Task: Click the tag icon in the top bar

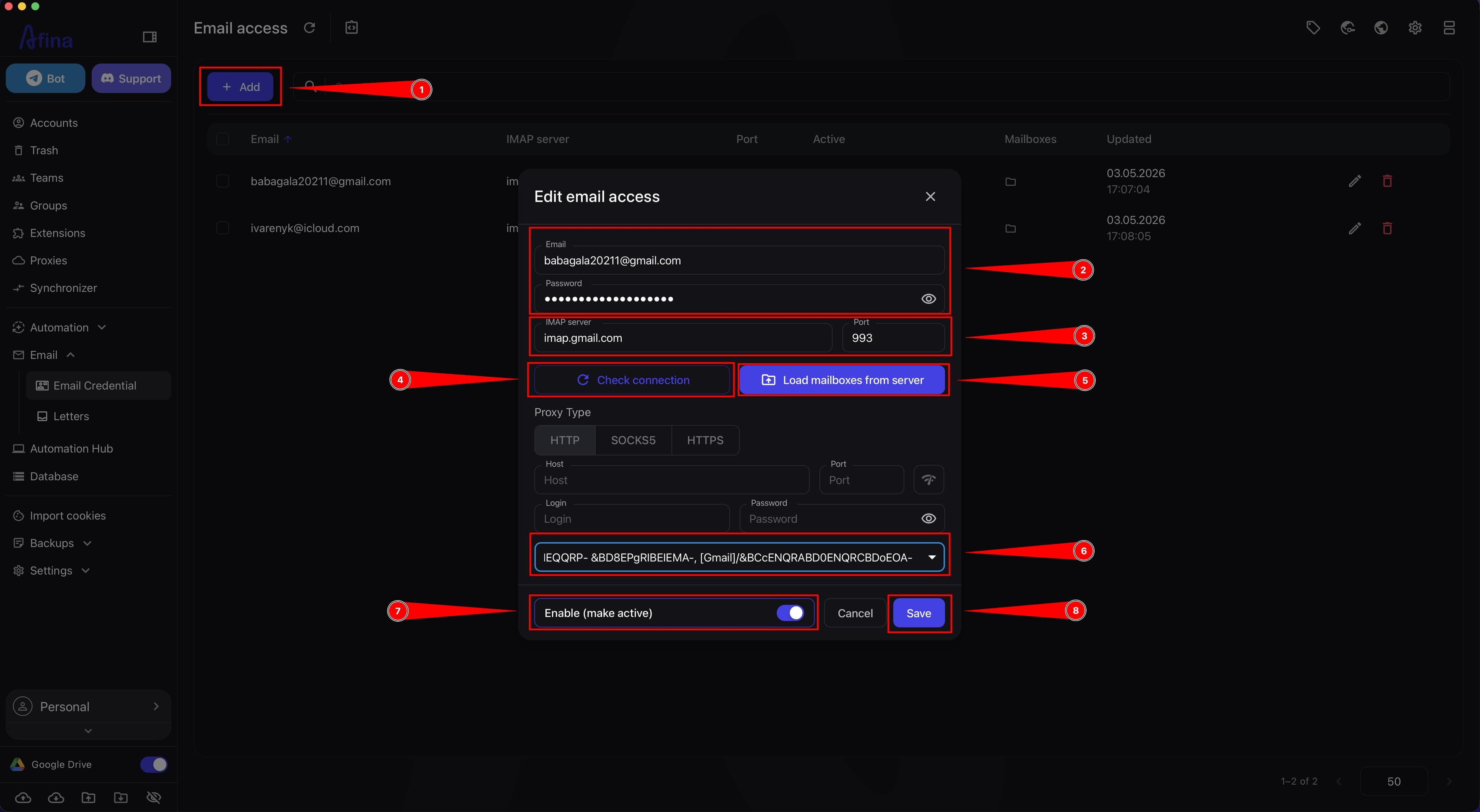Action: (x=1313, y=28)
